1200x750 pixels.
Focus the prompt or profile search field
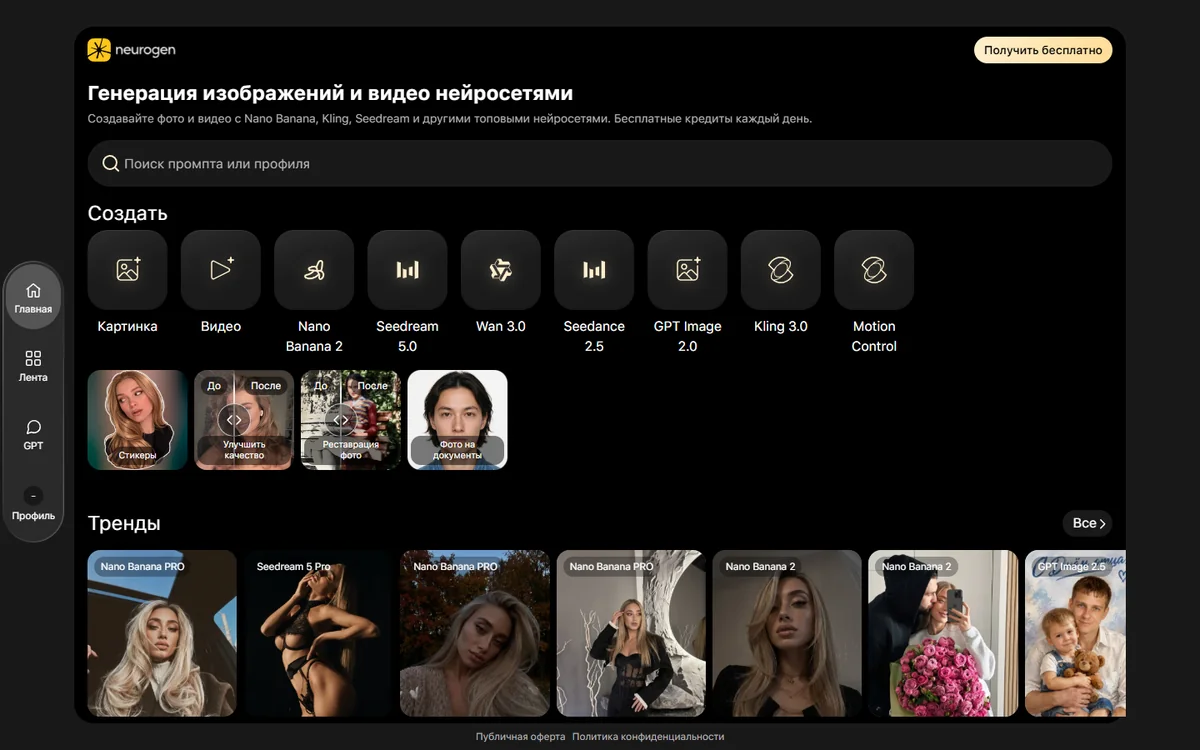600,163
